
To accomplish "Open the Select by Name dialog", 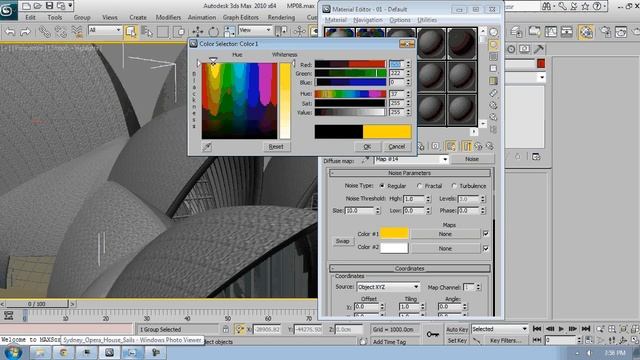I will 147,31.
